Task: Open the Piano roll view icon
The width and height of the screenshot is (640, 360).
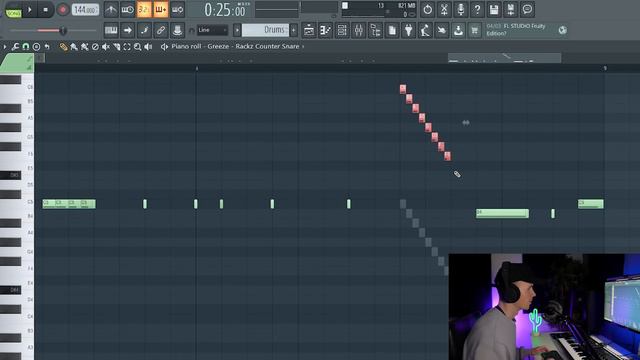Action: [325, 30]
